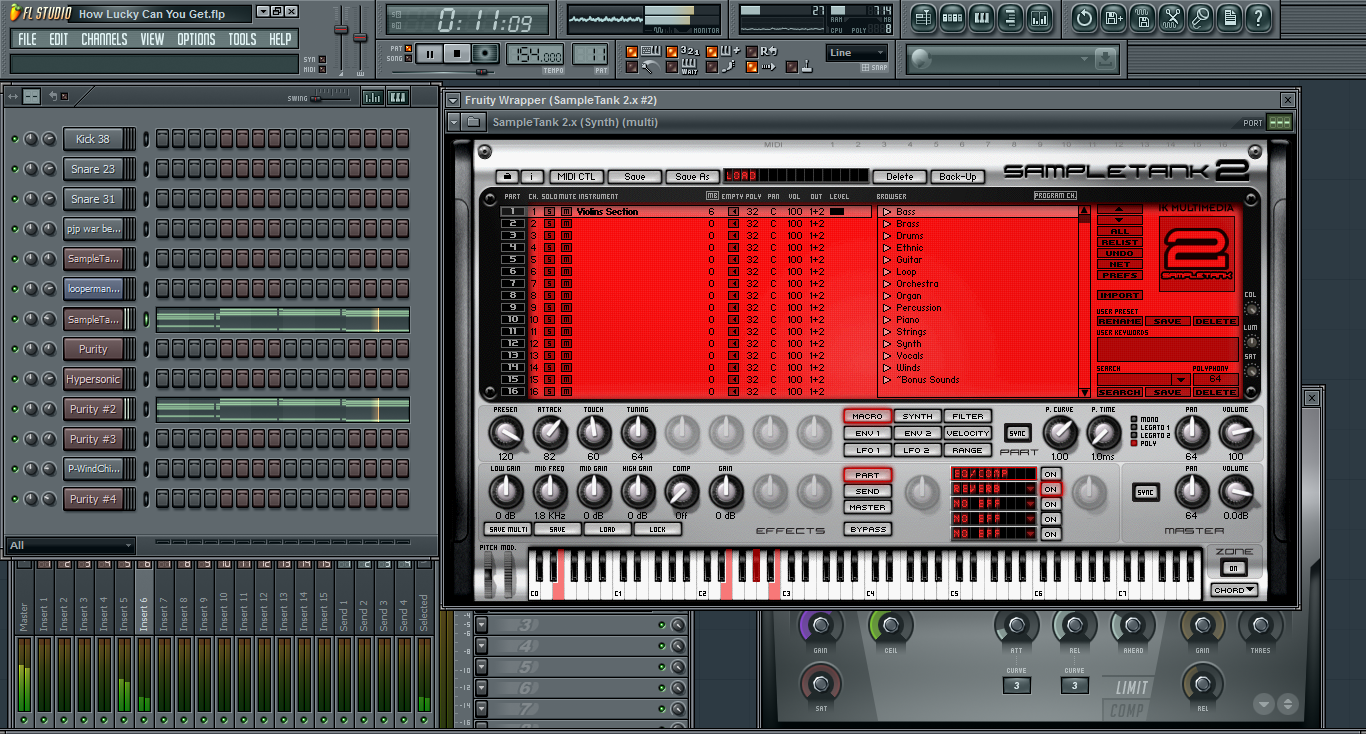Click the ATTACK knob
The image size is (1366, 734).
click(x=550, y=433)
